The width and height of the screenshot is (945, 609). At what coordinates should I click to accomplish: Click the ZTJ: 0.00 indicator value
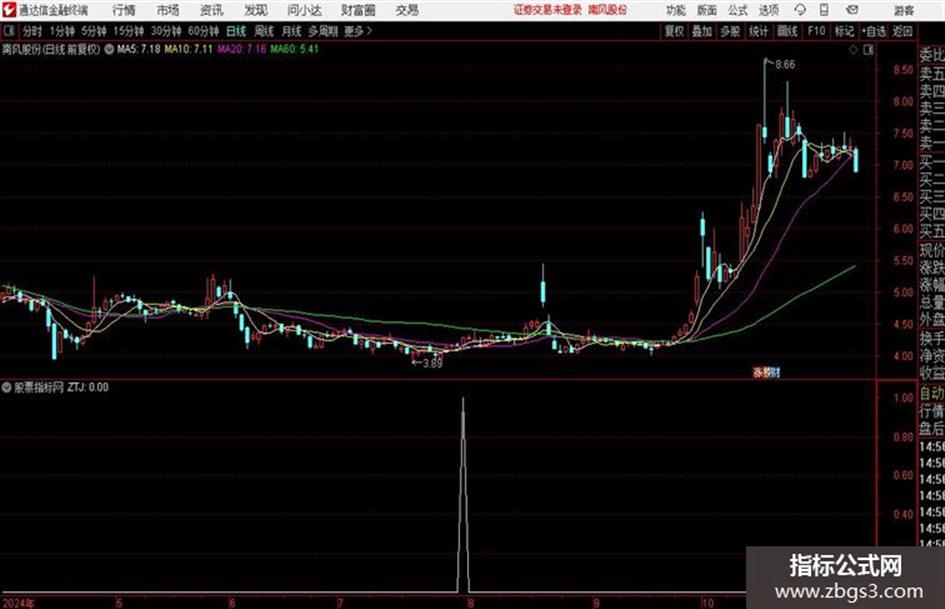coord(88,387)
